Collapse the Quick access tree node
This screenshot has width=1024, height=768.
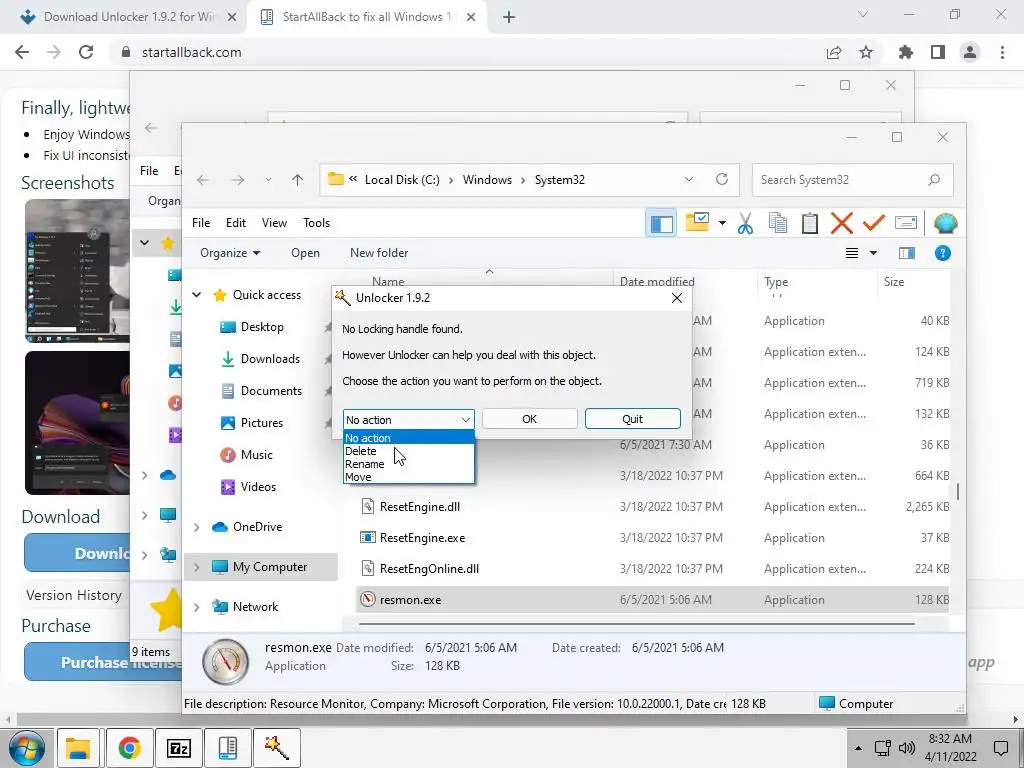[197, 295]
